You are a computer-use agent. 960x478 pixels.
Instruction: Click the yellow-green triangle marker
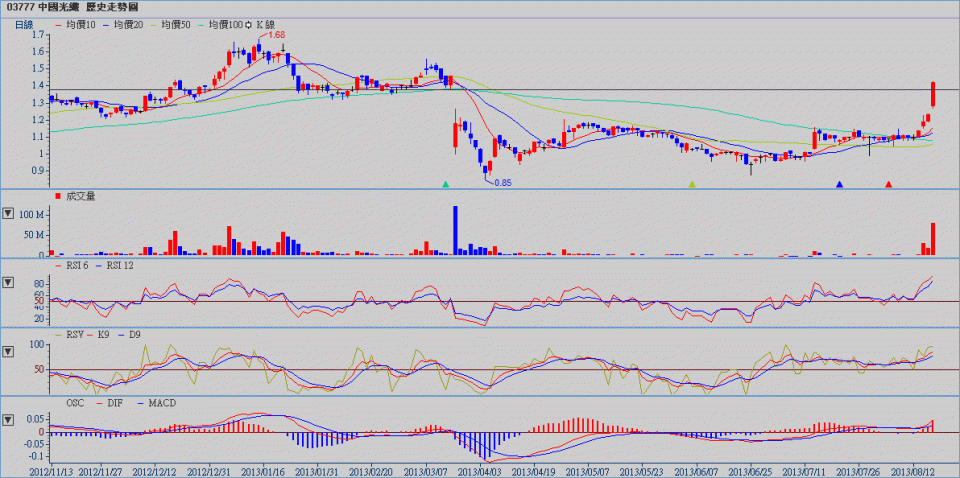[x=691, y=184]
